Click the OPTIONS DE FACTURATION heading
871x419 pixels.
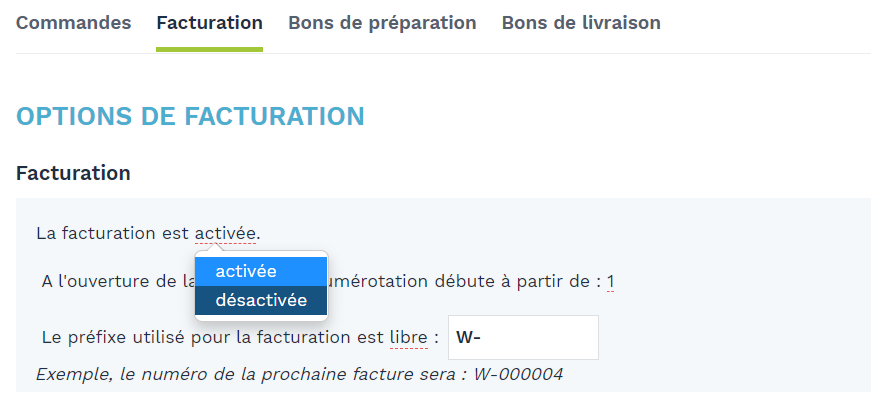tap(190, 117)
